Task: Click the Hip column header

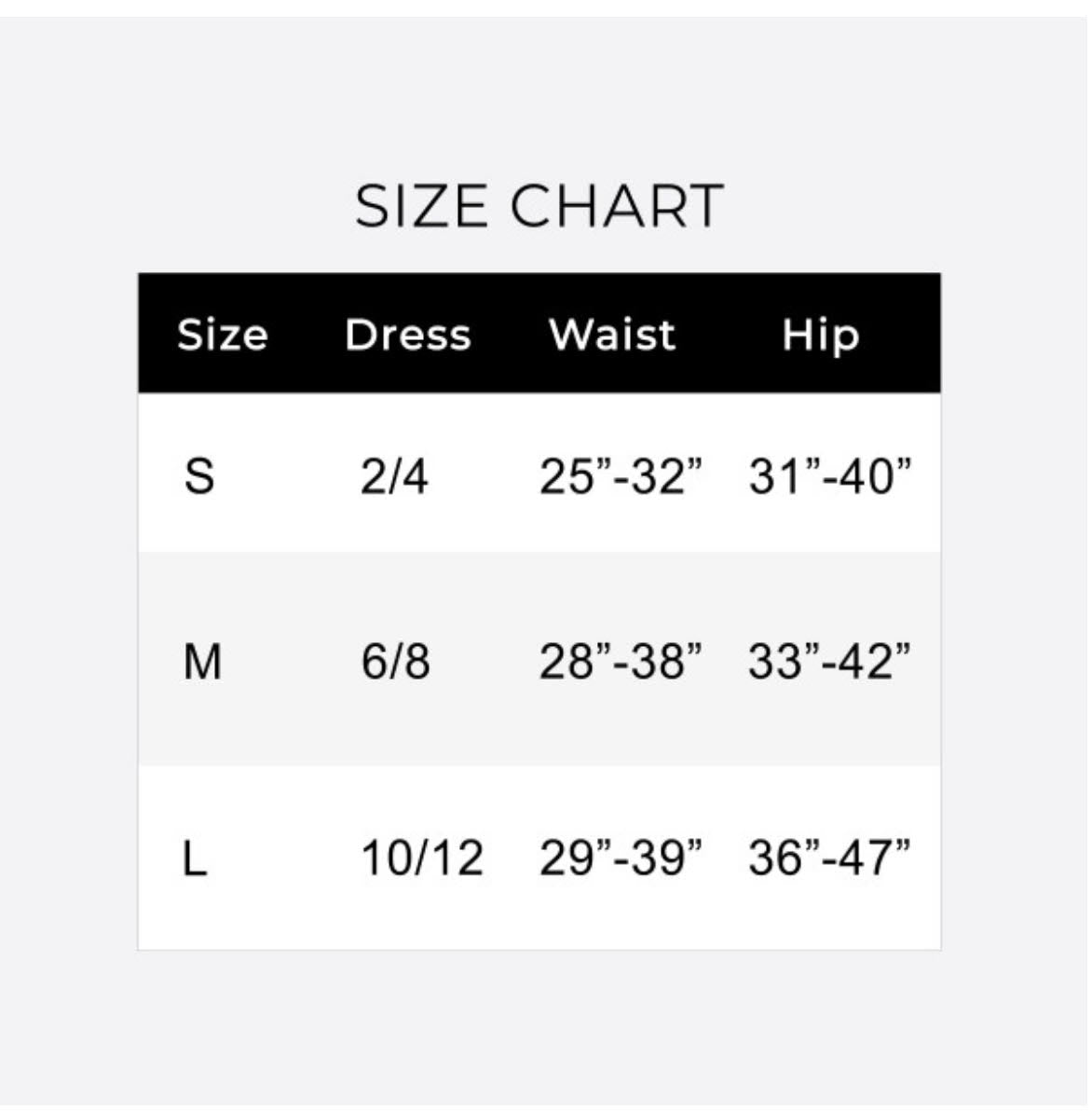Action: [820, 335]
